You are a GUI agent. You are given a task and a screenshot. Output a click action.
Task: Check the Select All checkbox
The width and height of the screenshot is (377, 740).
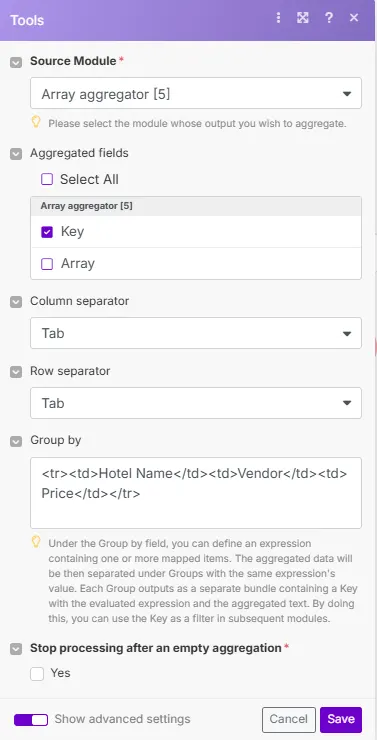pyautogui.click(x=47, y=179)
